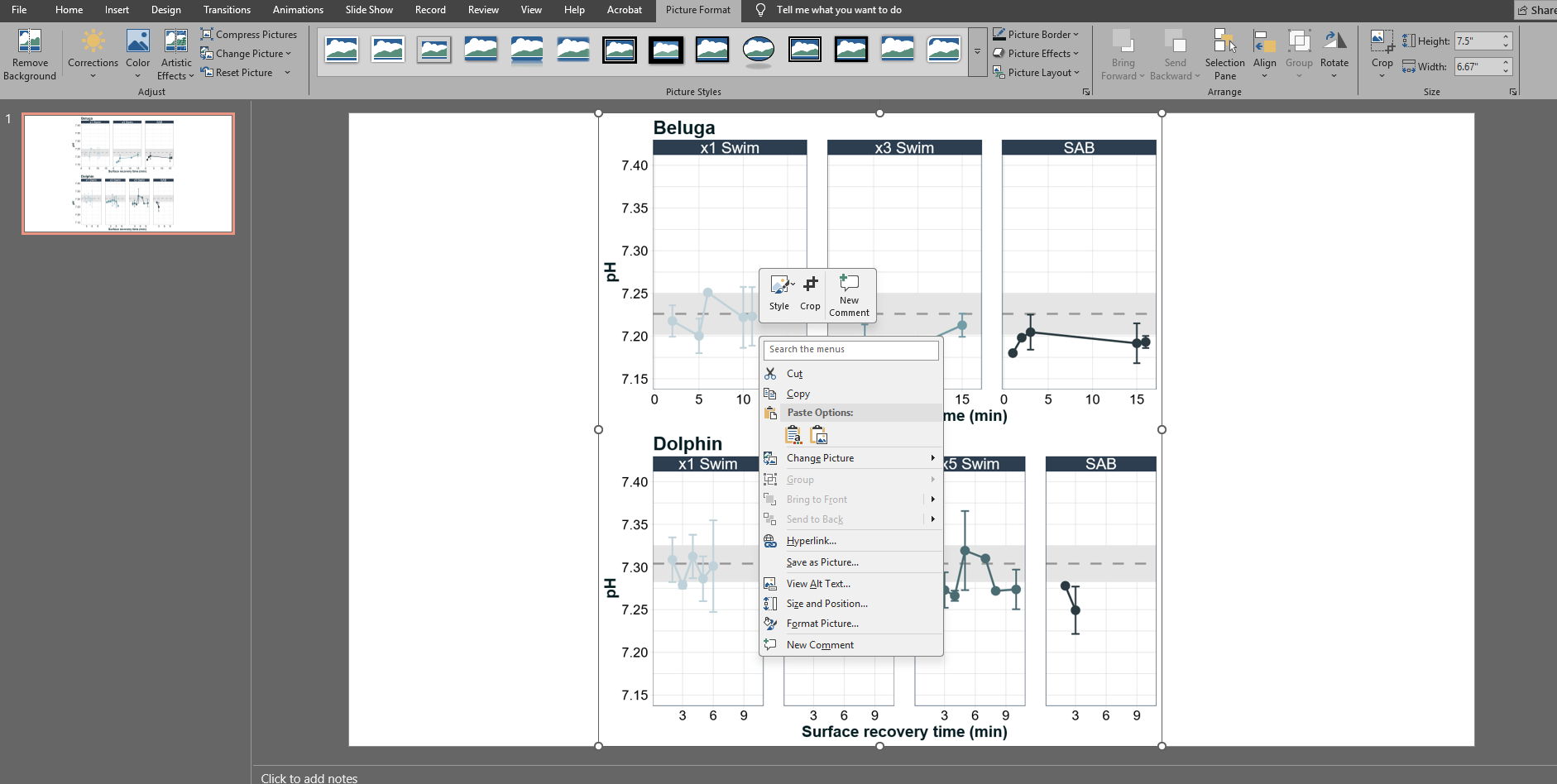Screen dimensions: 1557x784
Task: Choose Copy from the context menu
Action: pyautogui.click(x=799, y=393)
